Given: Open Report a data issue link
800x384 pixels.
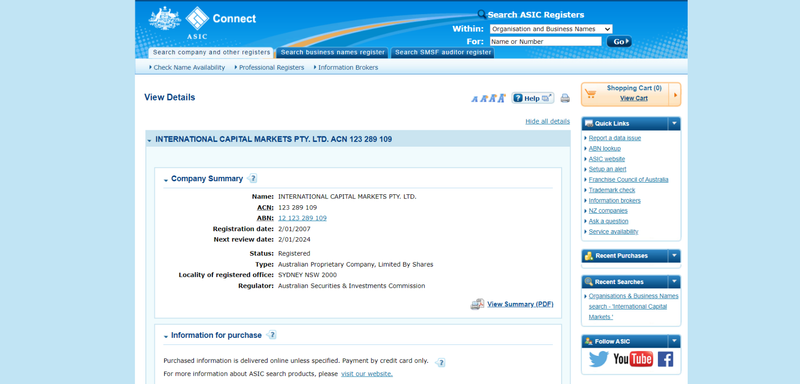Looking at the screenshot, I should [615, 138].
